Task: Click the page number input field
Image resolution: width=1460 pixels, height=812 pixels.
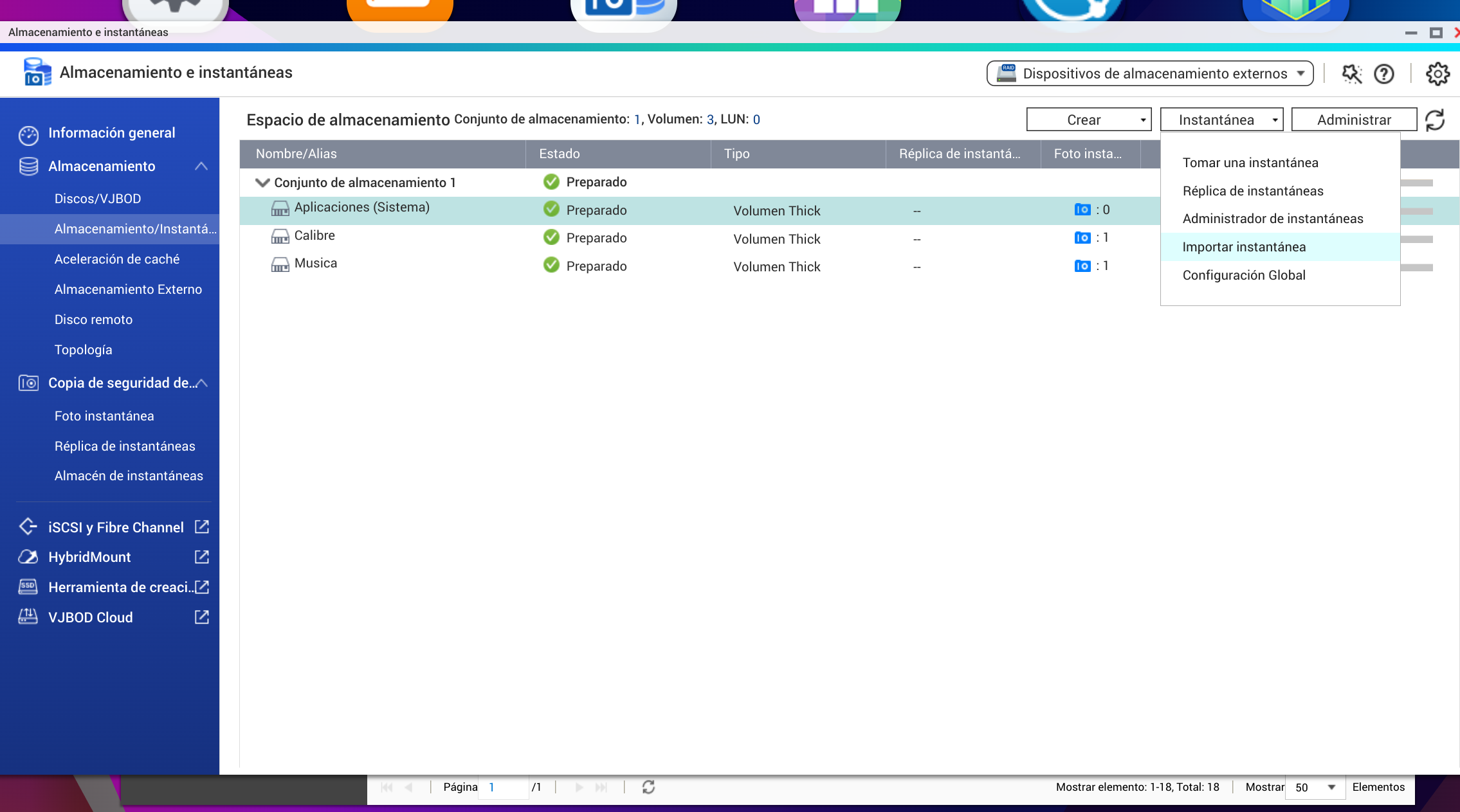Action: [x=503, y=787]
